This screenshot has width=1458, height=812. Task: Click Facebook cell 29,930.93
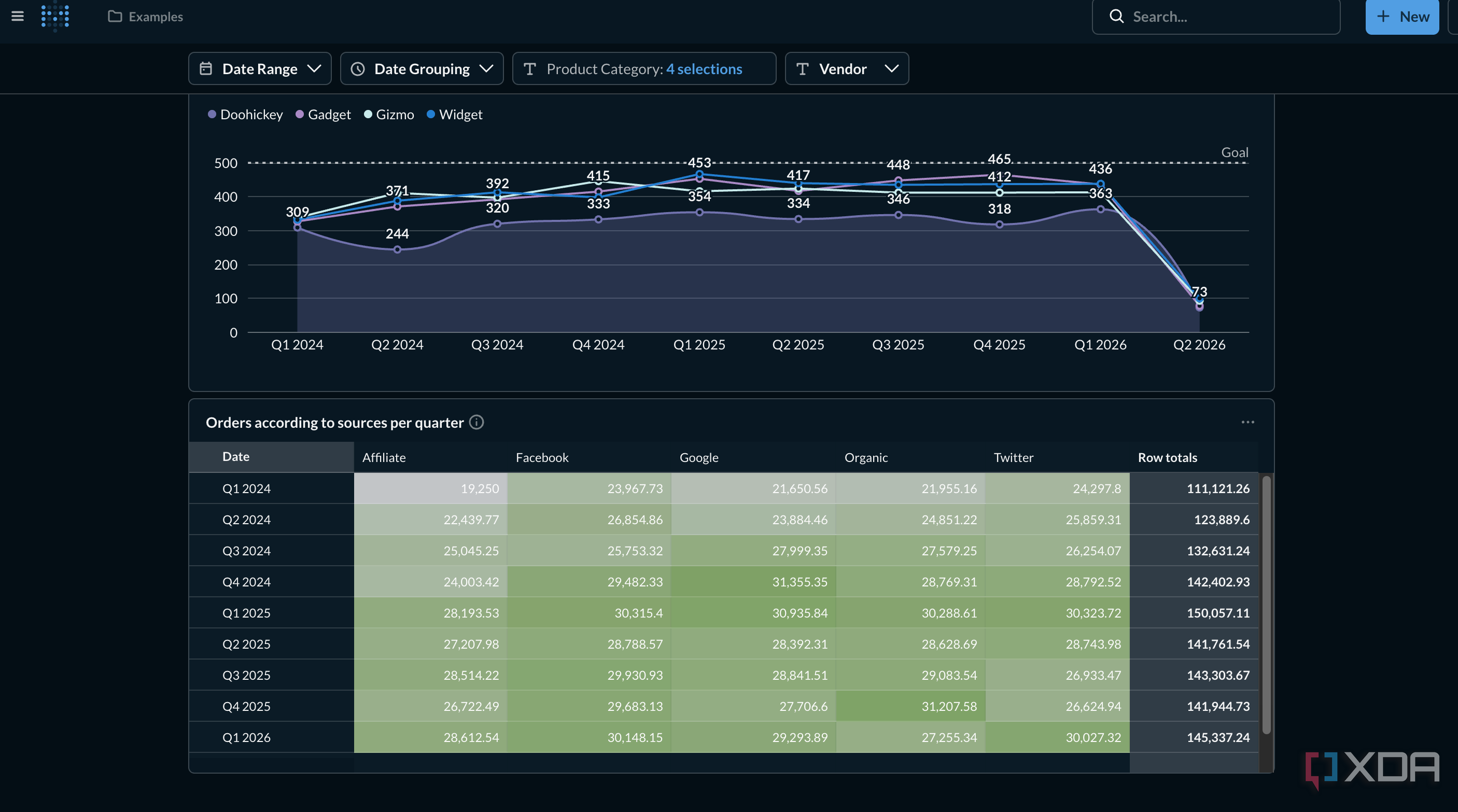589,675
